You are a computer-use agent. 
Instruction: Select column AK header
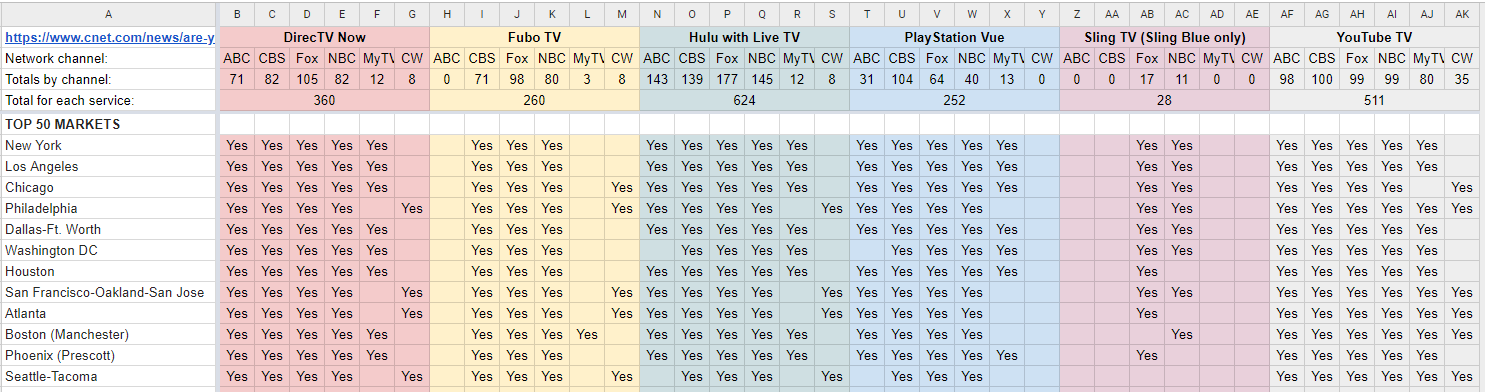(1462, 14)
